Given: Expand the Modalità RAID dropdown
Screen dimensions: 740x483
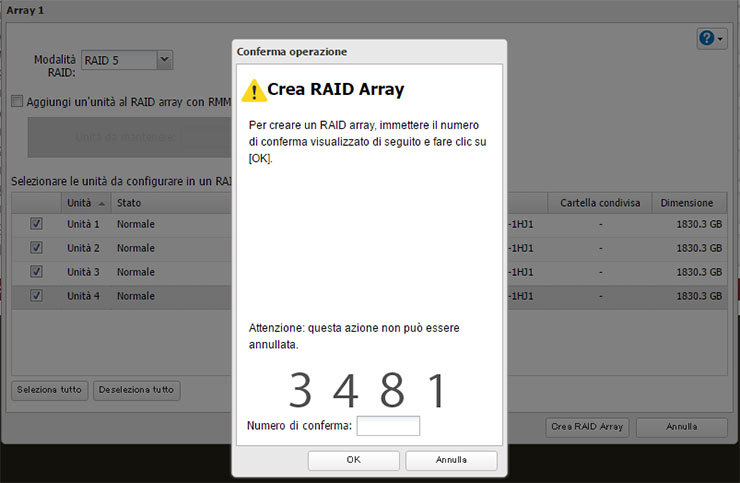Looking at the screenshot, I should coord(165,60).
